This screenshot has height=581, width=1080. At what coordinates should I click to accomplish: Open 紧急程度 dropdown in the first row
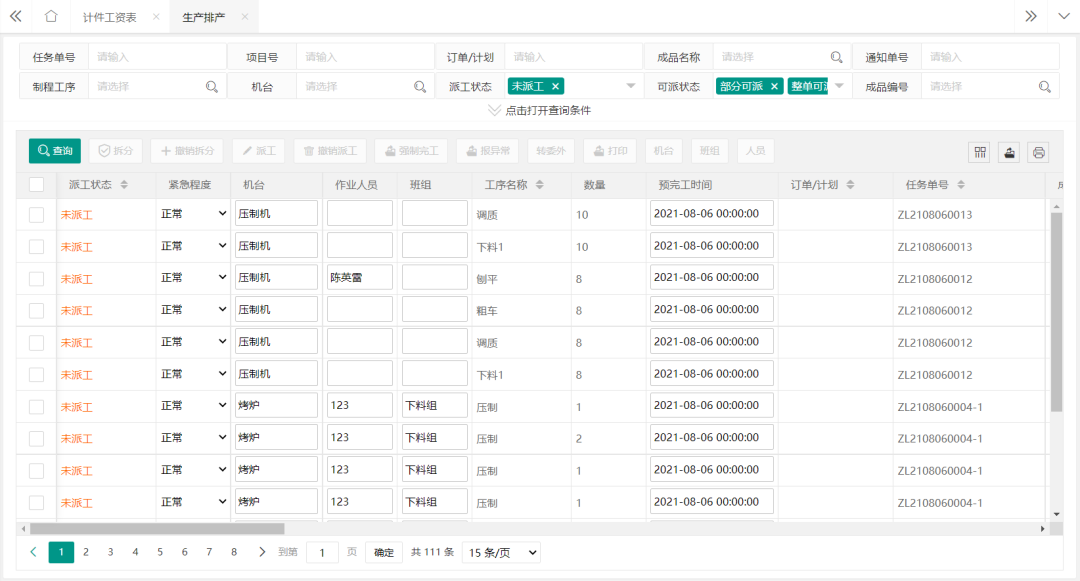click(x=194, y=213)
